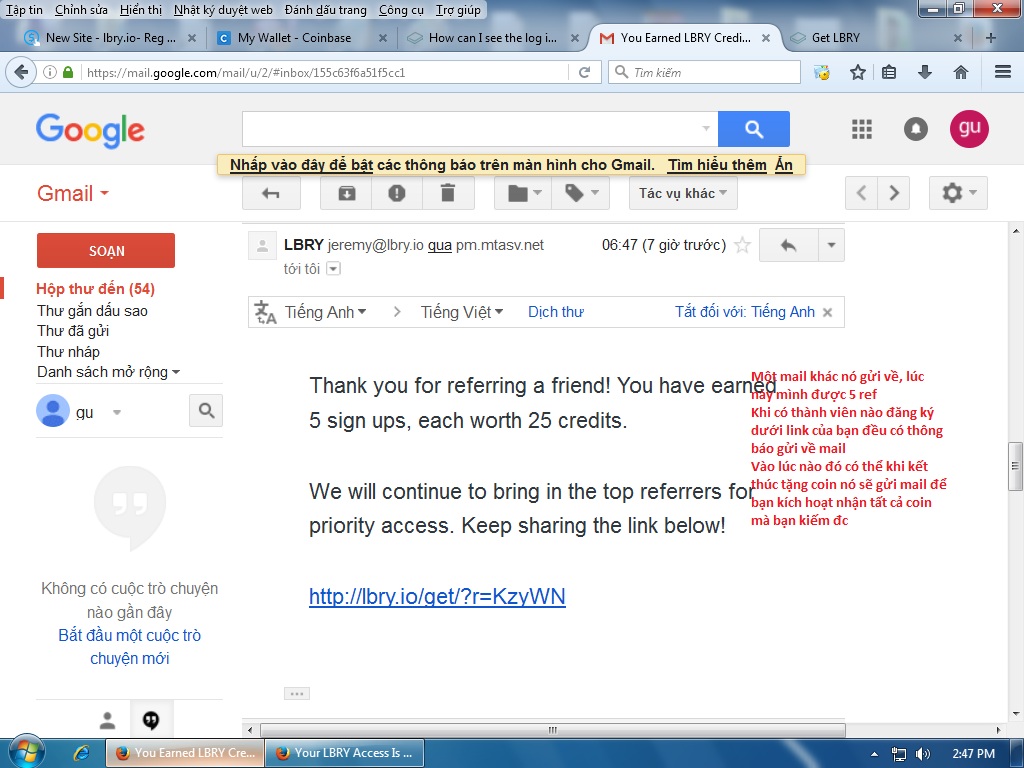Open Google notifications bell icon
This screenshot has width=1024, height=768.
(916, 129)
